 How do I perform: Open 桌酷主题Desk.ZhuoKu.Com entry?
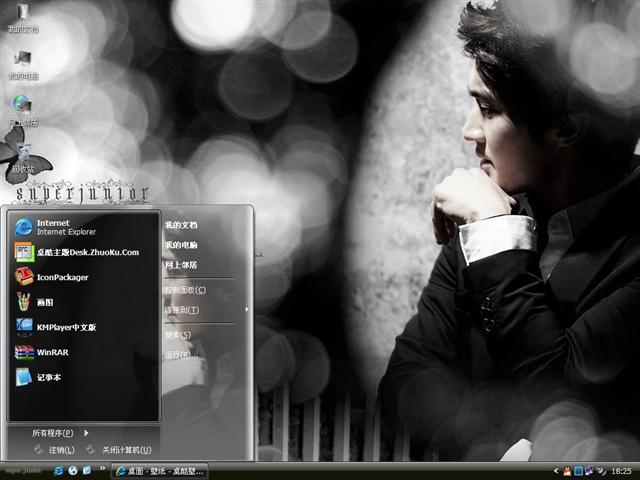pyautogui.click(x=83, y=252)
